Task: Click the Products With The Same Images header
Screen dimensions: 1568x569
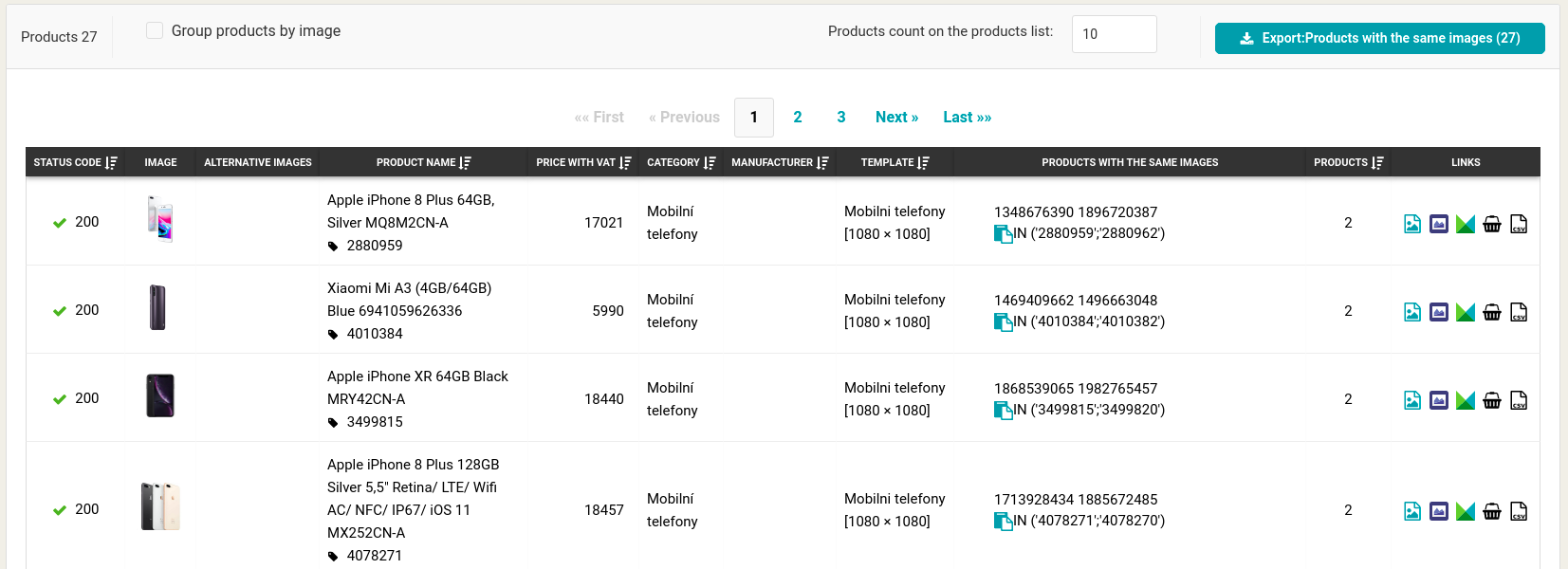Action: click(x=1130, y=162)
